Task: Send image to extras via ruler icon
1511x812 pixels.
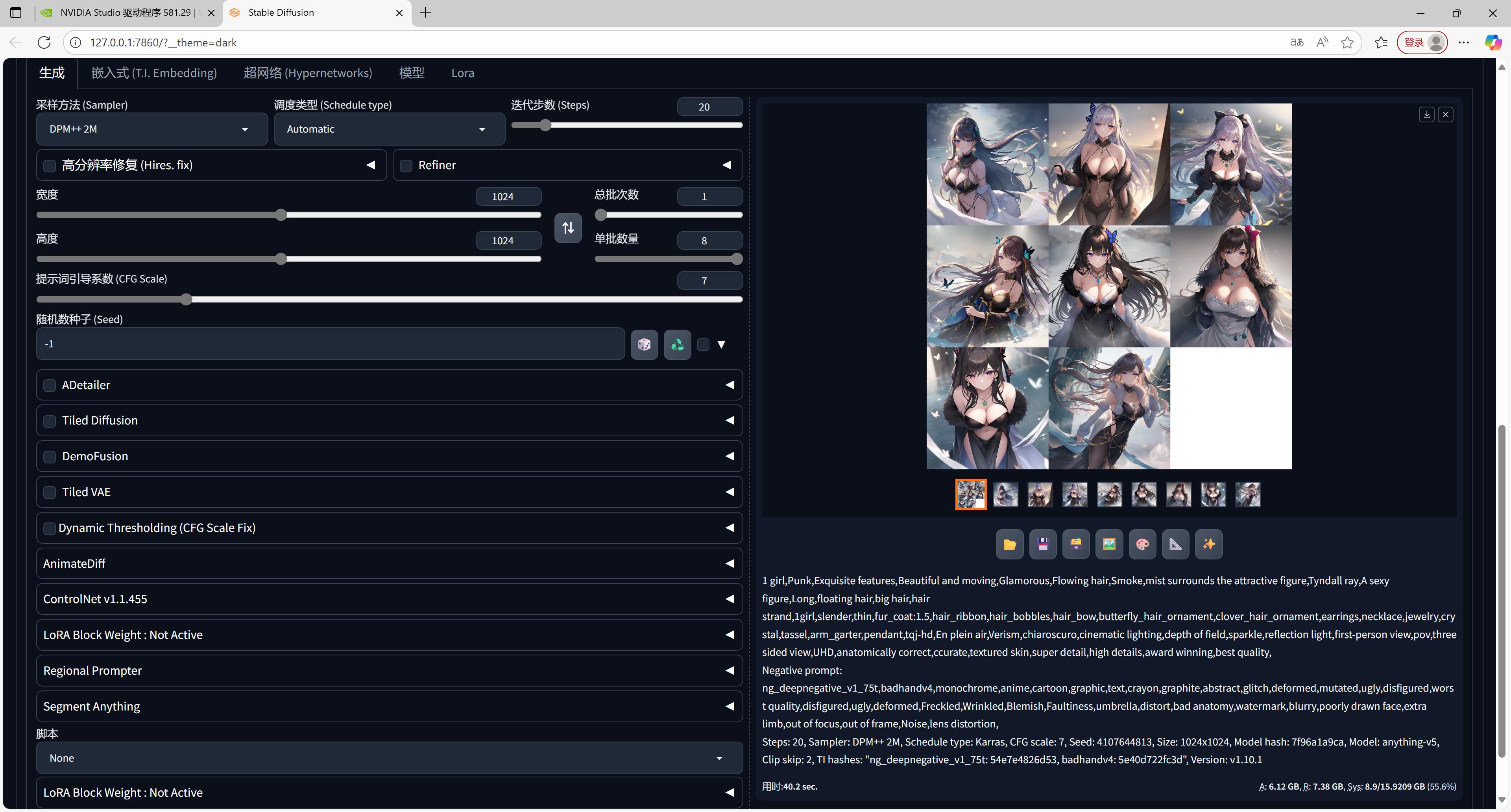Action: coord(1175,544)
